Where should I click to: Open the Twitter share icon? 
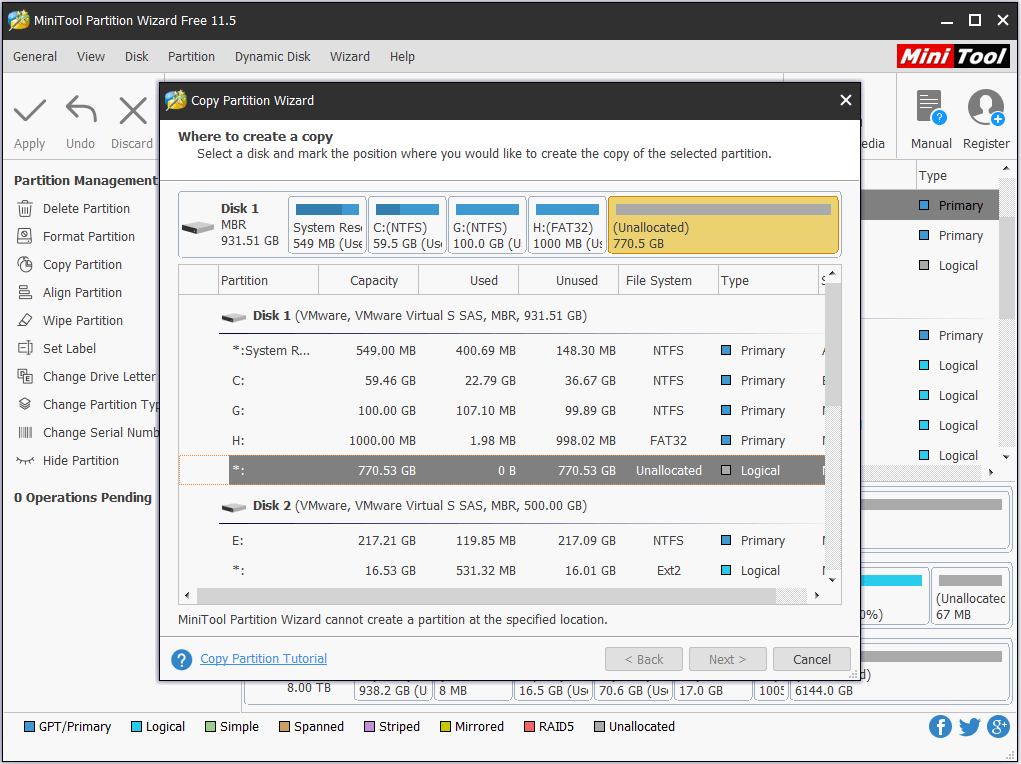969,726
